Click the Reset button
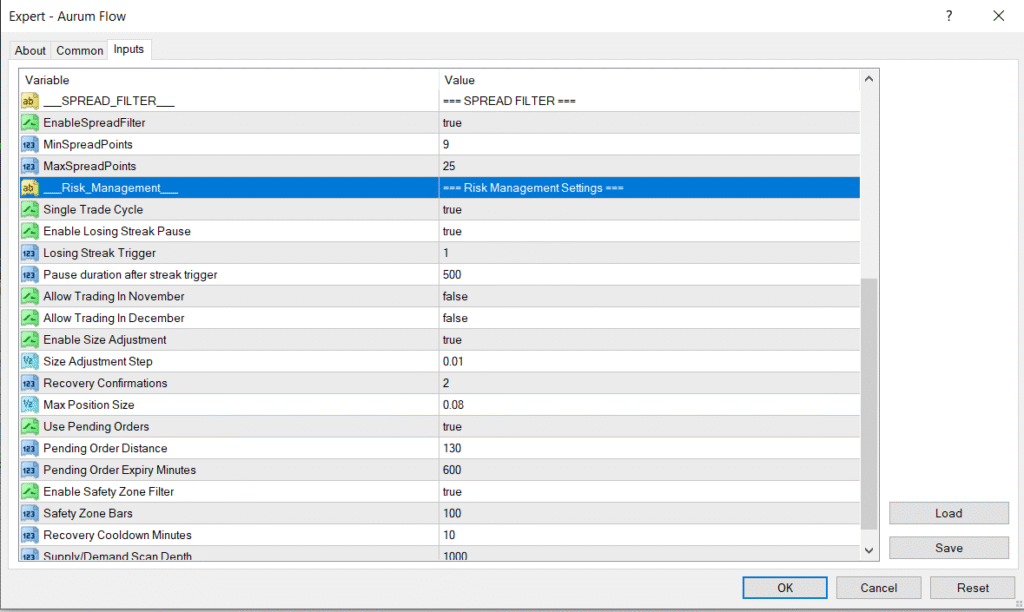This screenshot has height=612, width=1024. (x=972, y=588)
